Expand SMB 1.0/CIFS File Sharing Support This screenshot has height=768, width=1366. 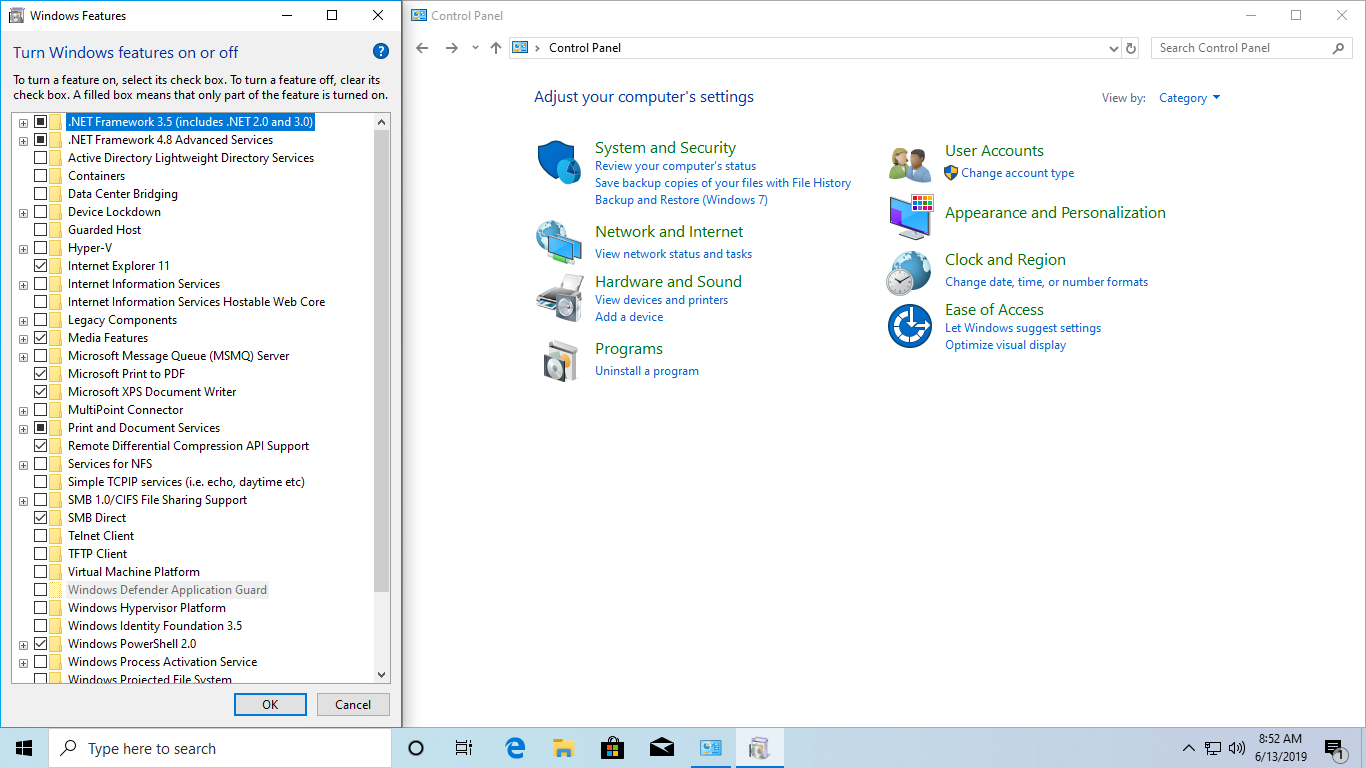tap(23, 500)
